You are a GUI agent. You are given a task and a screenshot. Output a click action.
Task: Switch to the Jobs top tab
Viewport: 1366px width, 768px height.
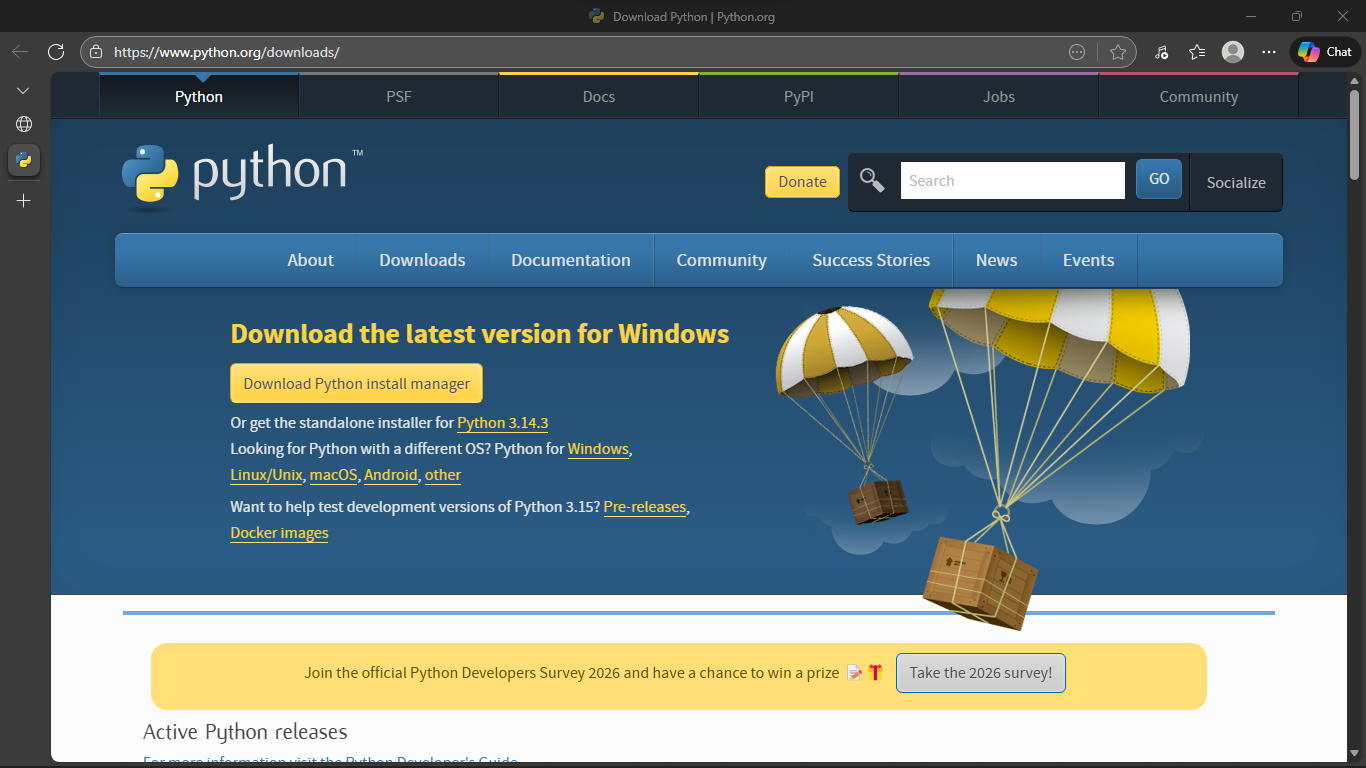click(x=999, y=96)
